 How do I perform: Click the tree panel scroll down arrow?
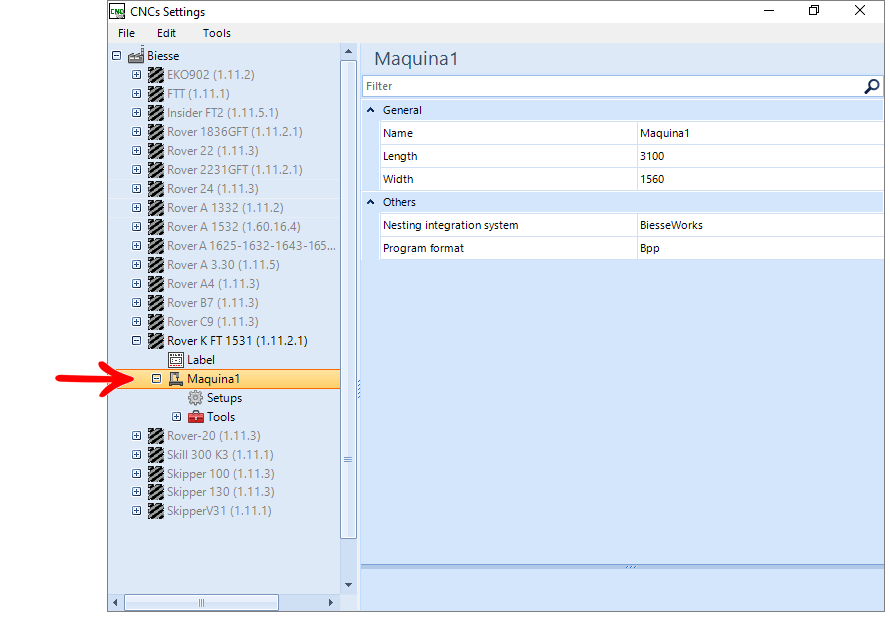[x=349, y=585]
